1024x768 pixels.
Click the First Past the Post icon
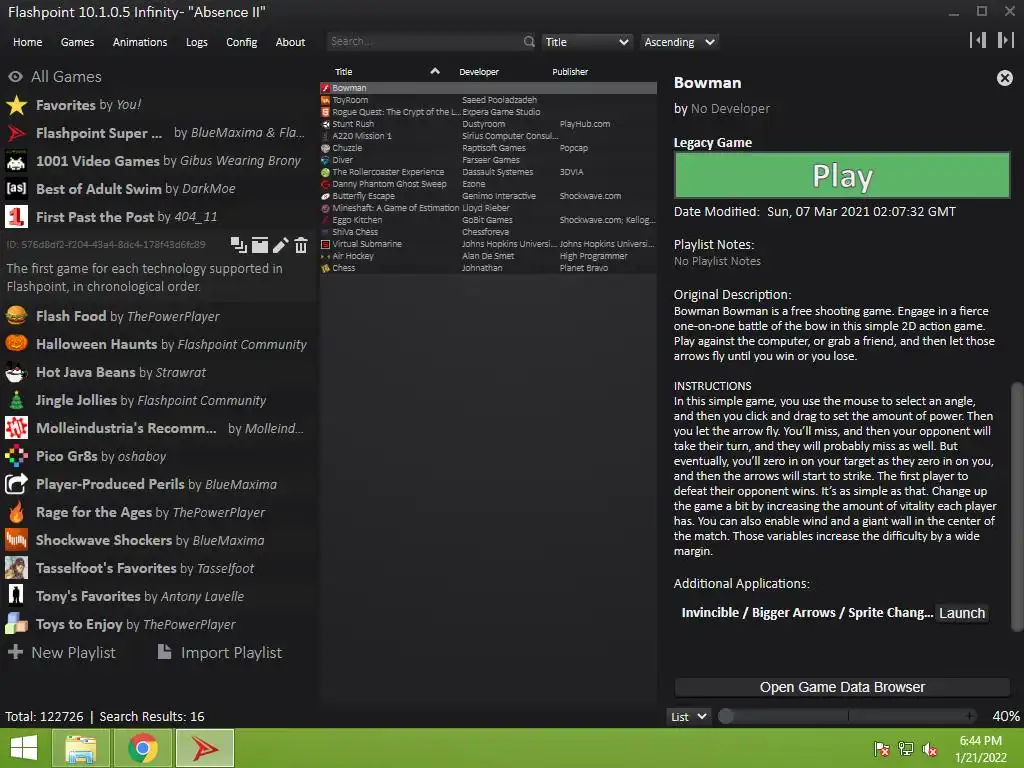[x=16, y=217]
